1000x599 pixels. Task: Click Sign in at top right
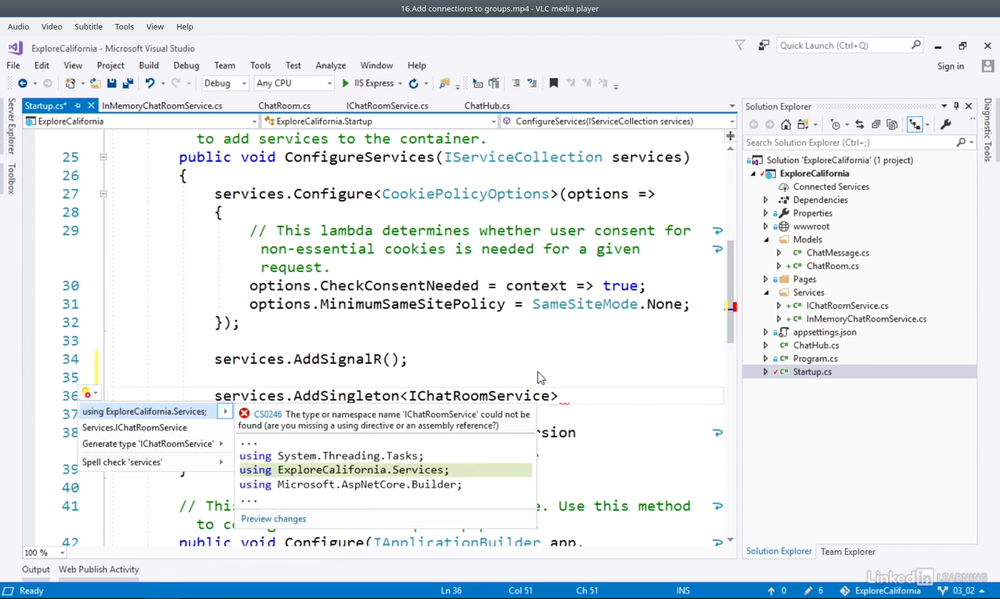coord(950,66)
